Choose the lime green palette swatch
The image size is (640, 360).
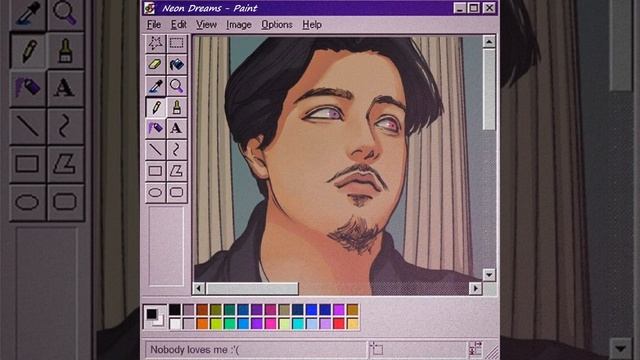click(216, 324)
